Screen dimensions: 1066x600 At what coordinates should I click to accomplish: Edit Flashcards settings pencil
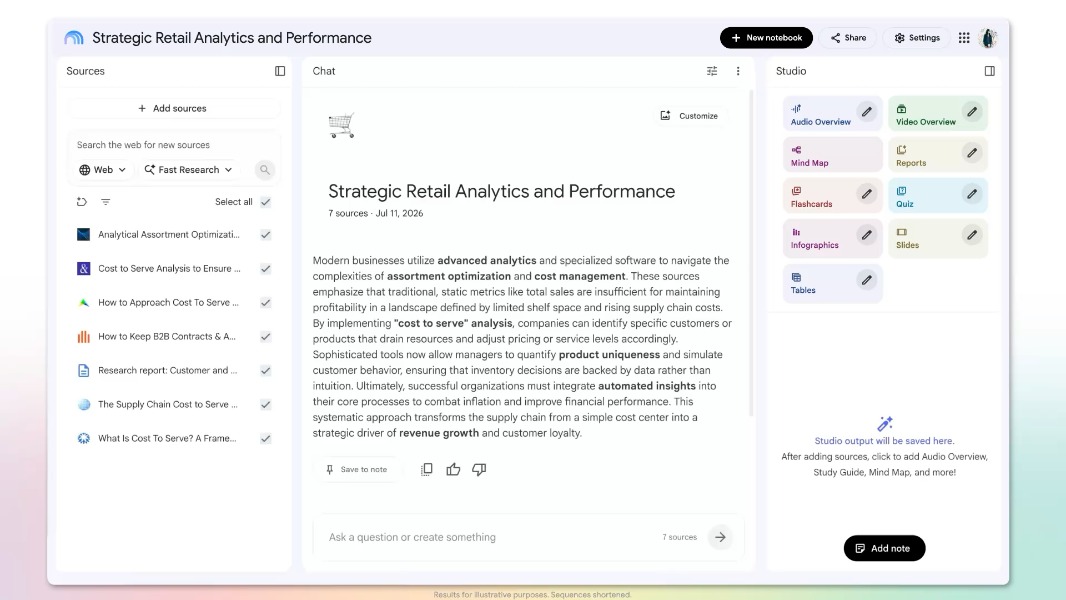pyautogui.click(x=866, y=194)
